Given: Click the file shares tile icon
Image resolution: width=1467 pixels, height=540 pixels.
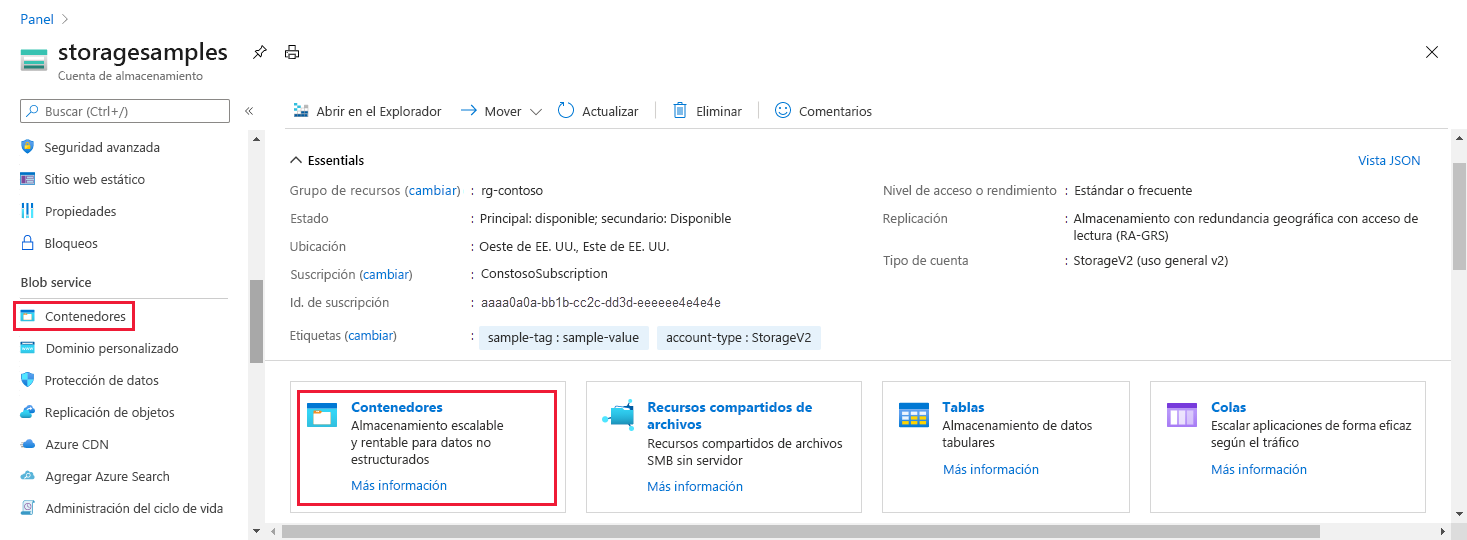Looking at the screenshot, I should tap(618, 415).
